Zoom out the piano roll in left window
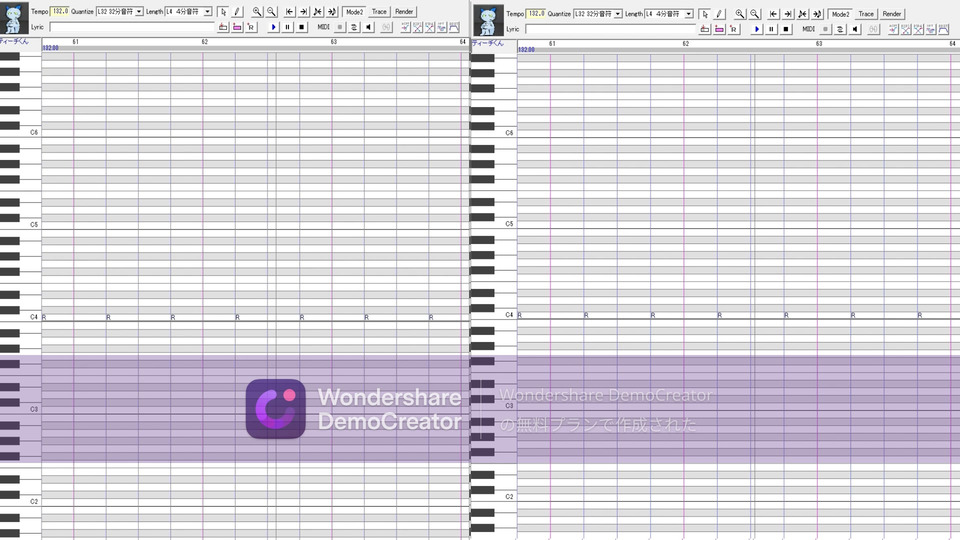960x540 pixels. (x=271, y=12)
